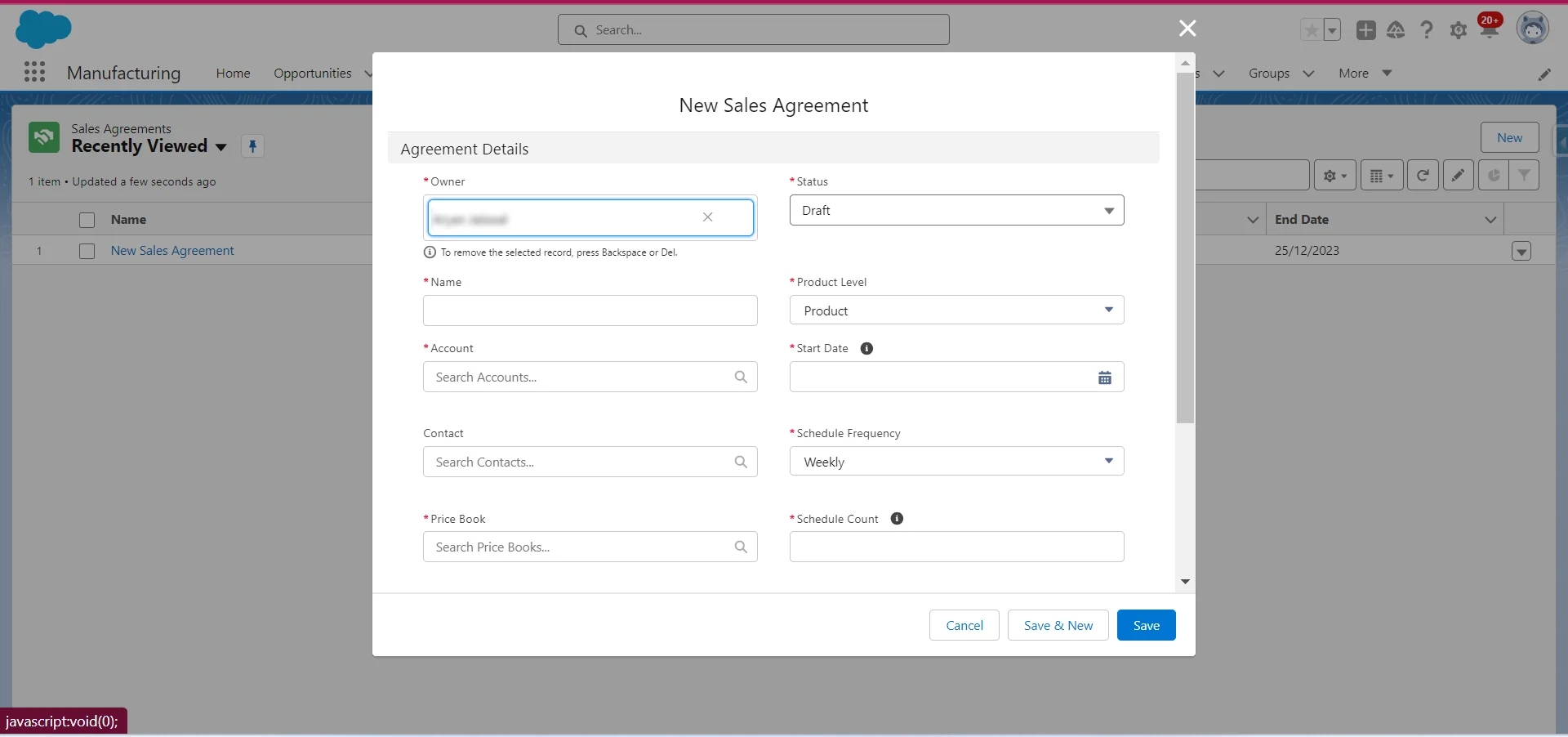Click the Start Date help icon
The image size is (1568, 737).
point(866,349)
